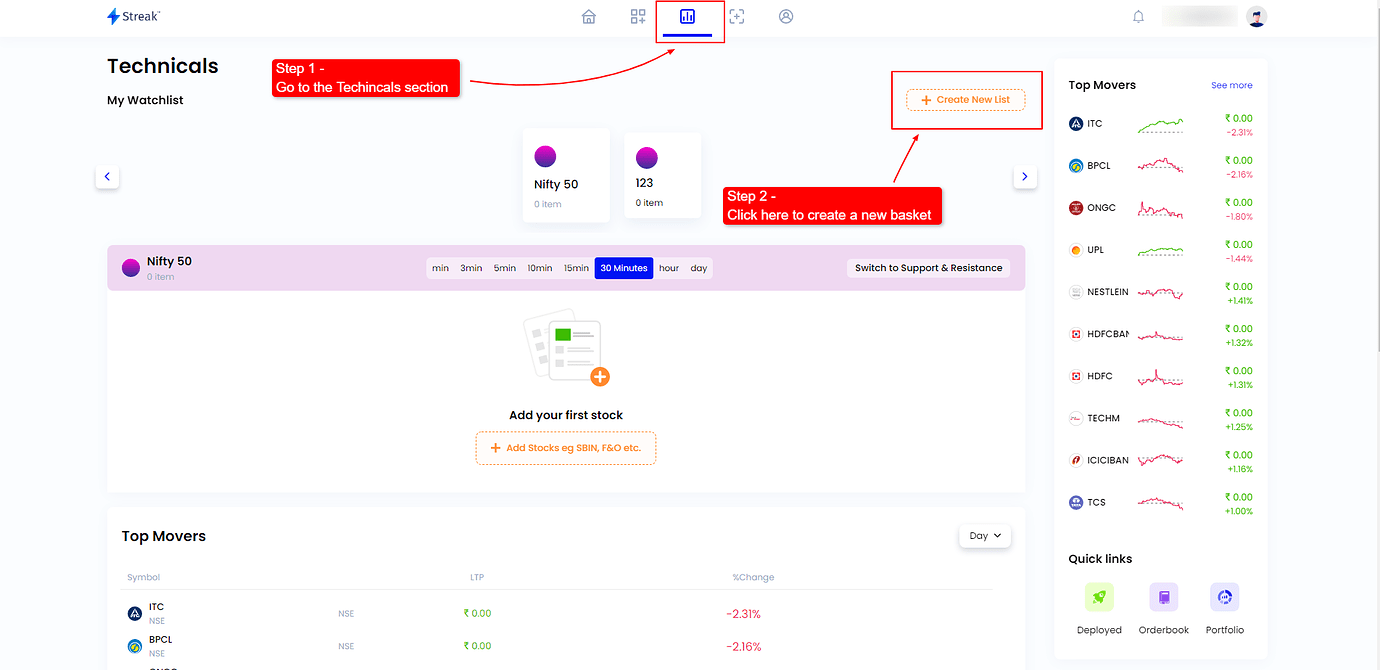The image size is (1380, 670).
Task: Click the notification bell icon
Action: coord(1138,16)
